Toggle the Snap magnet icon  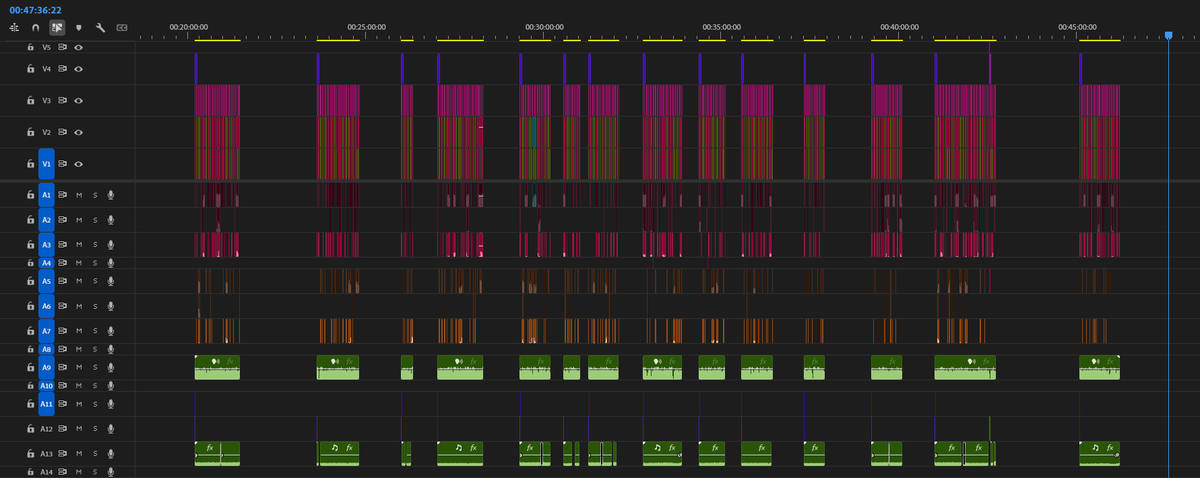tap(36, 27)
